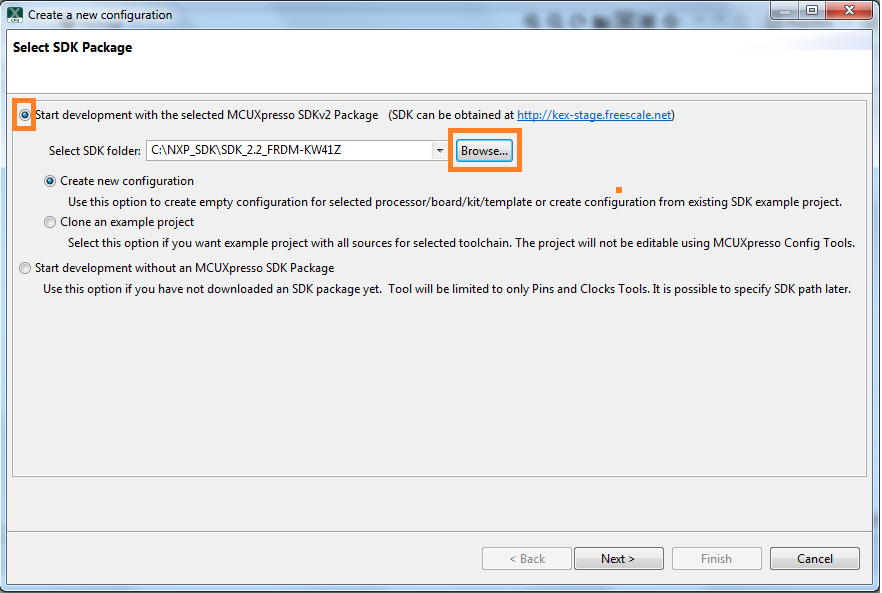This screenshot has width=882, height=593.
Task: Click the greyed-out Finish button
Action: 716,559
